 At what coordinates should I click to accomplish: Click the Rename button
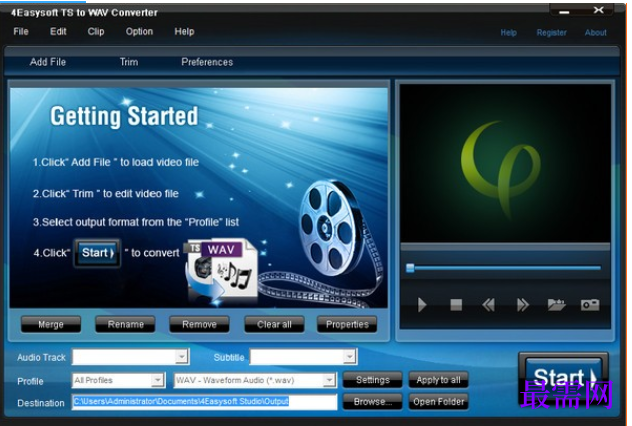(125, 324)
